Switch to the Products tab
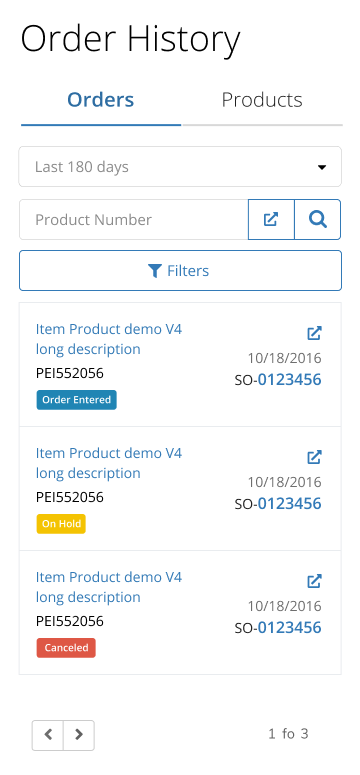Viewport: 360px width, 775px height. coord(262,100)
